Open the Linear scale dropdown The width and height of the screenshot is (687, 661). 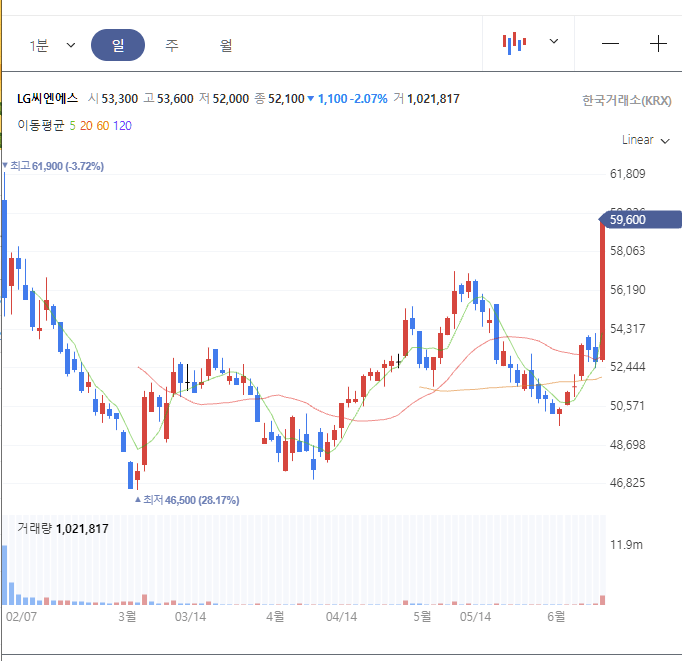(645, 140)
